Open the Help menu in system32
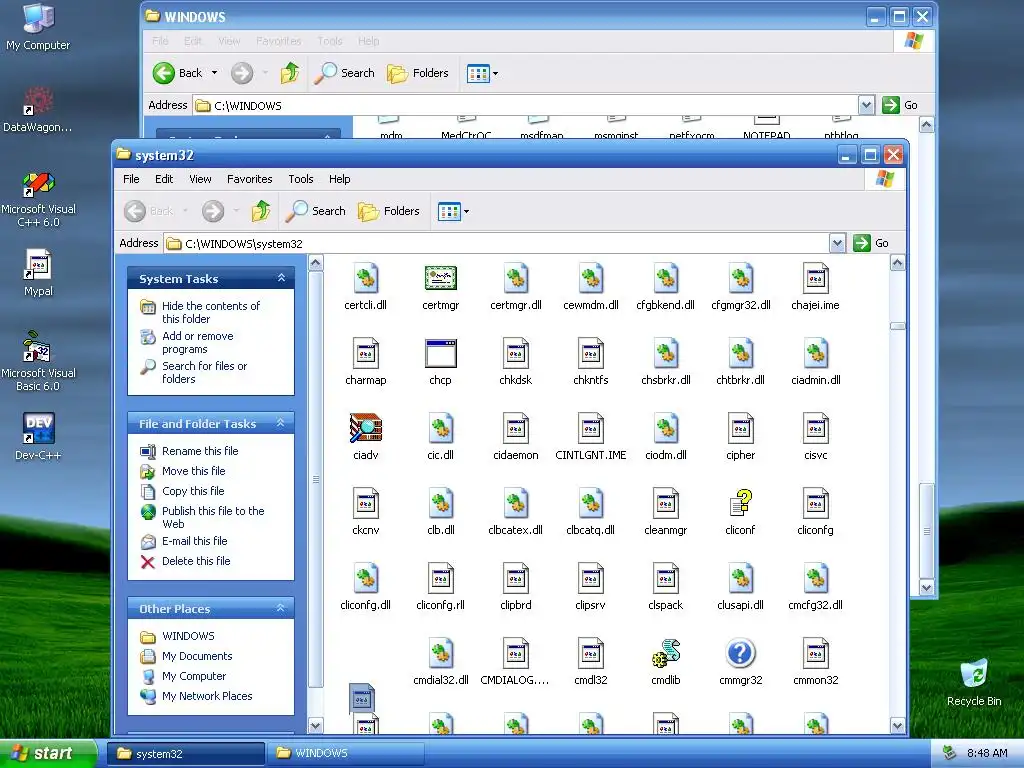 click(x=340, y=179)
